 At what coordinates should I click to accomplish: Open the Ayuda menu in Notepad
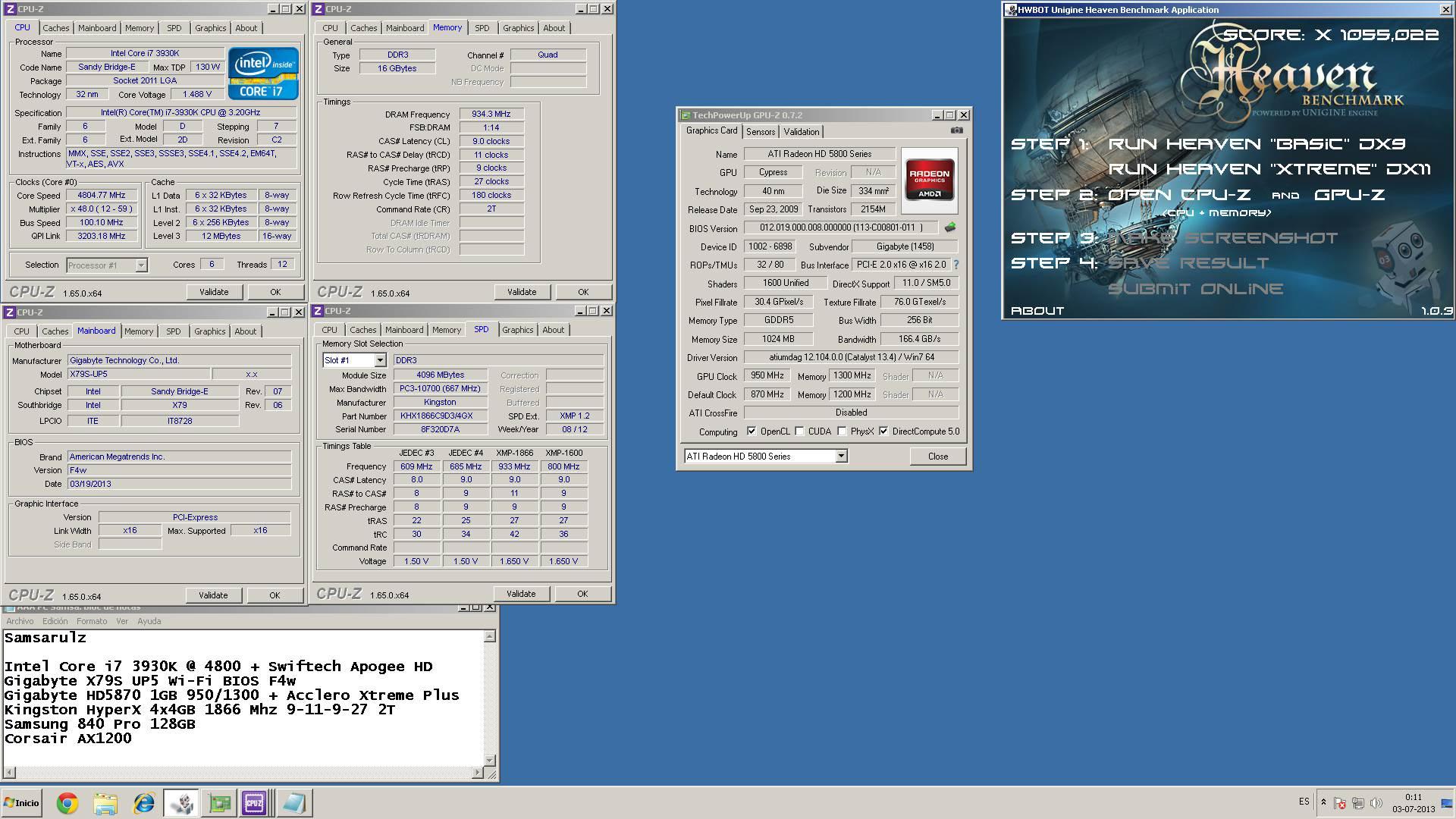tap(149, 621)
